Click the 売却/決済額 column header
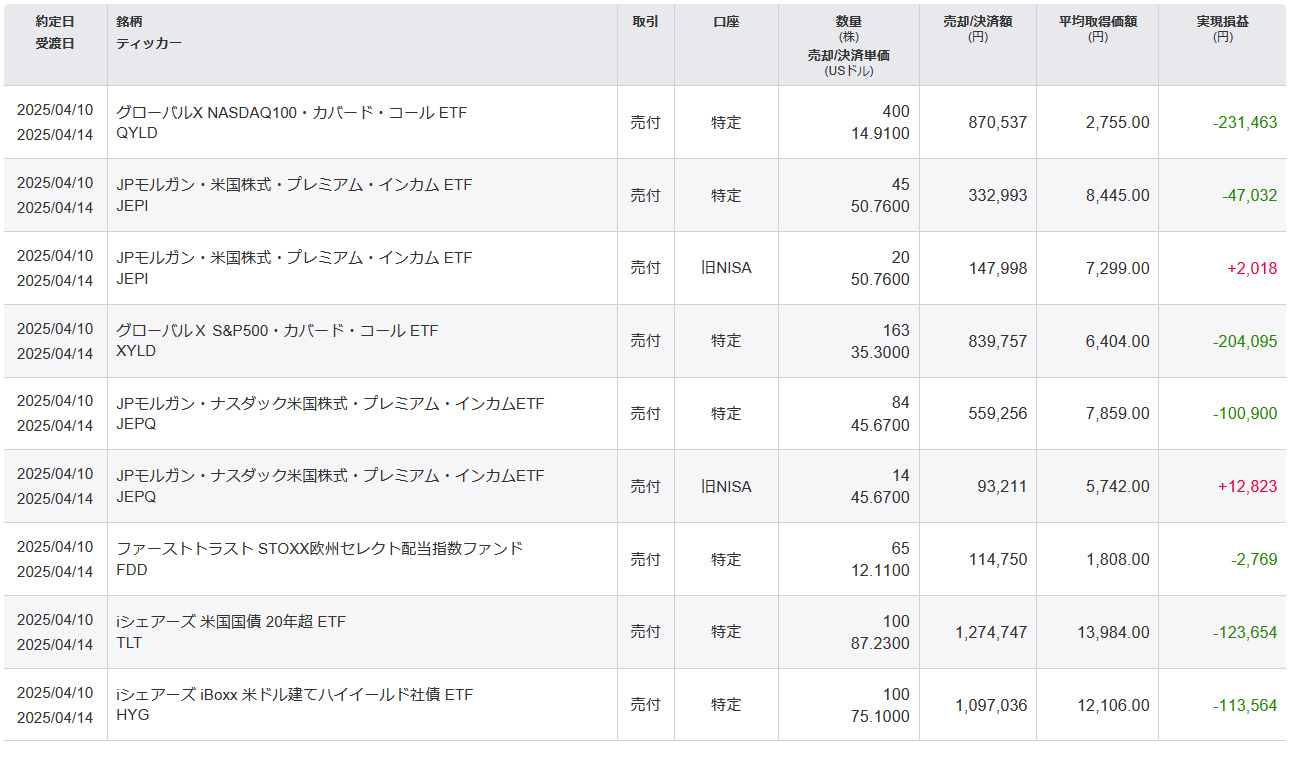Viewport: 1291px width, 760px height. click(977, 21)
